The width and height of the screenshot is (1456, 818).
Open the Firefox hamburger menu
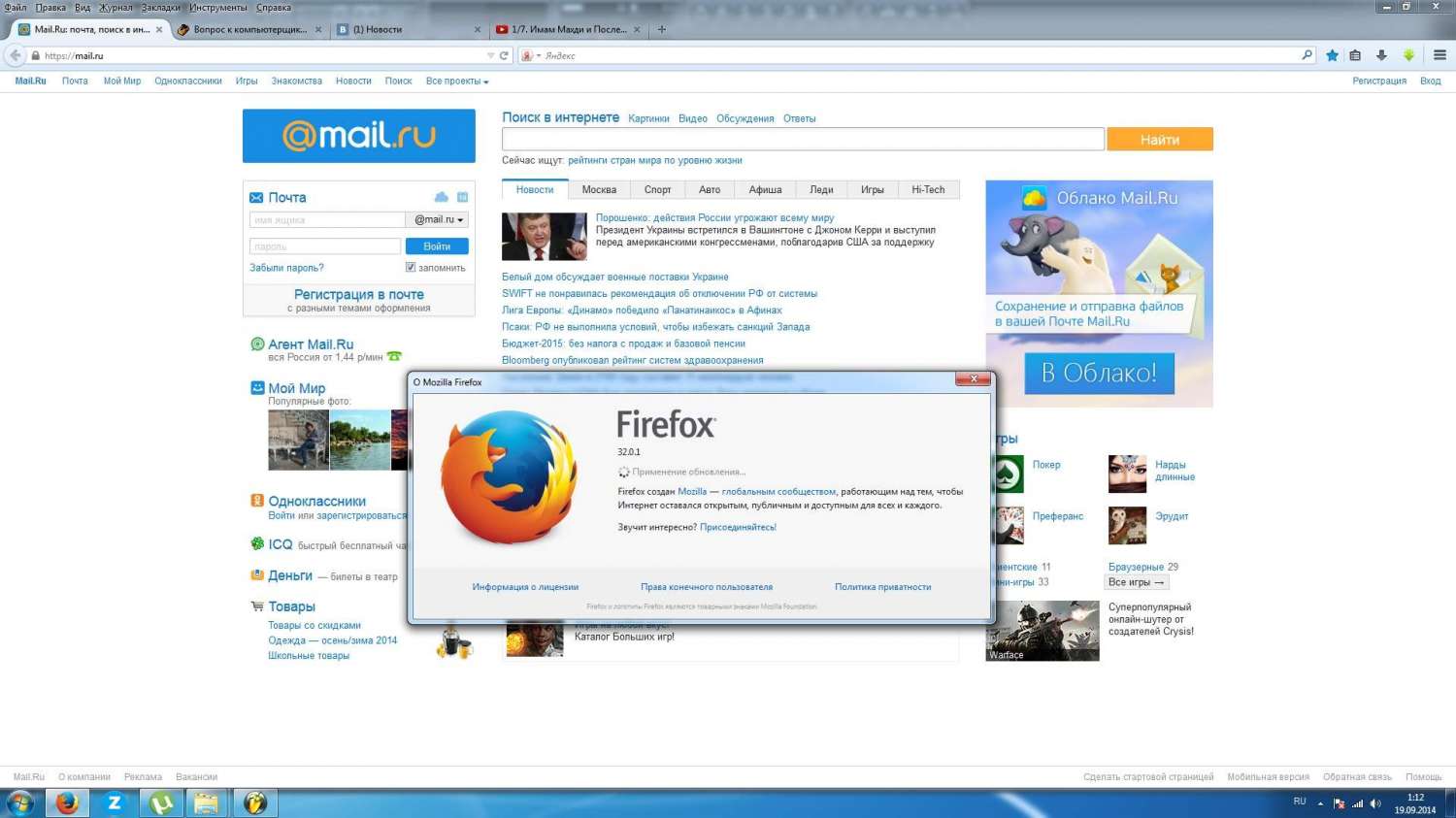tap(1439, 55)
